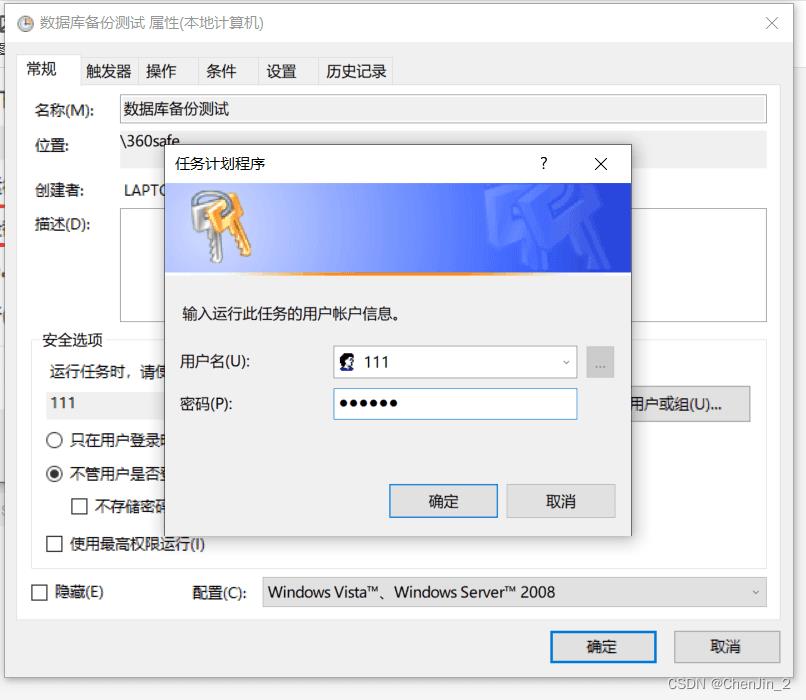Click 确定 in the credential dialog
806x700 pixels.
pos(443,501)
